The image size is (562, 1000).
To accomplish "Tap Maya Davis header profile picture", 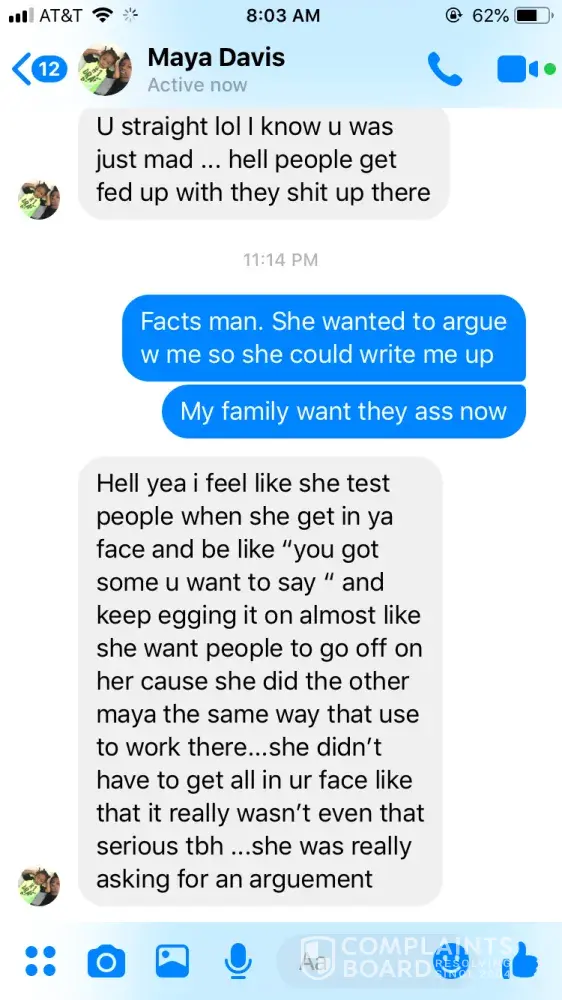I will (105, 70).
